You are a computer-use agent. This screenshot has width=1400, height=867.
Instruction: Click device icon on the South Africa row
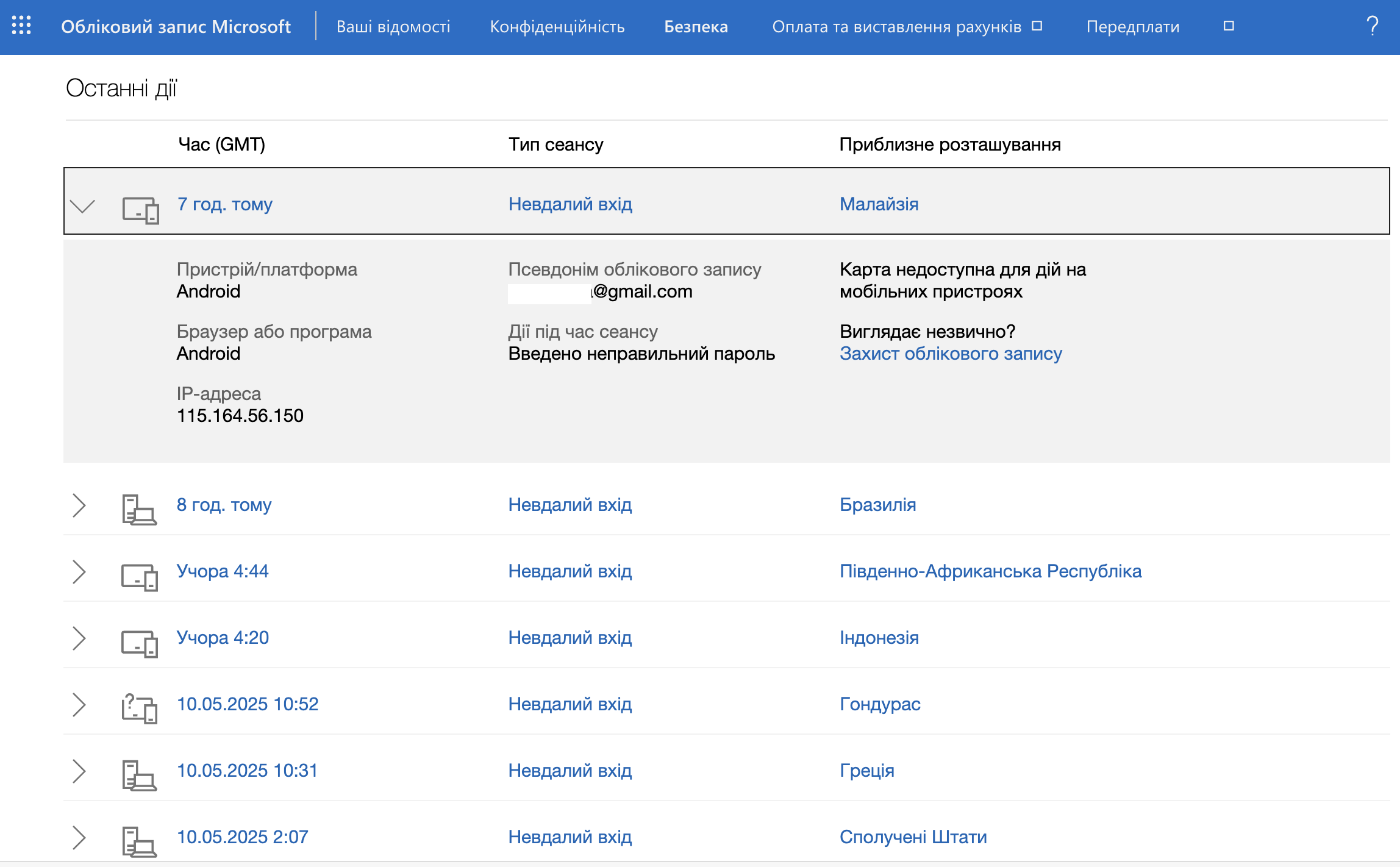tap(139, 577)
